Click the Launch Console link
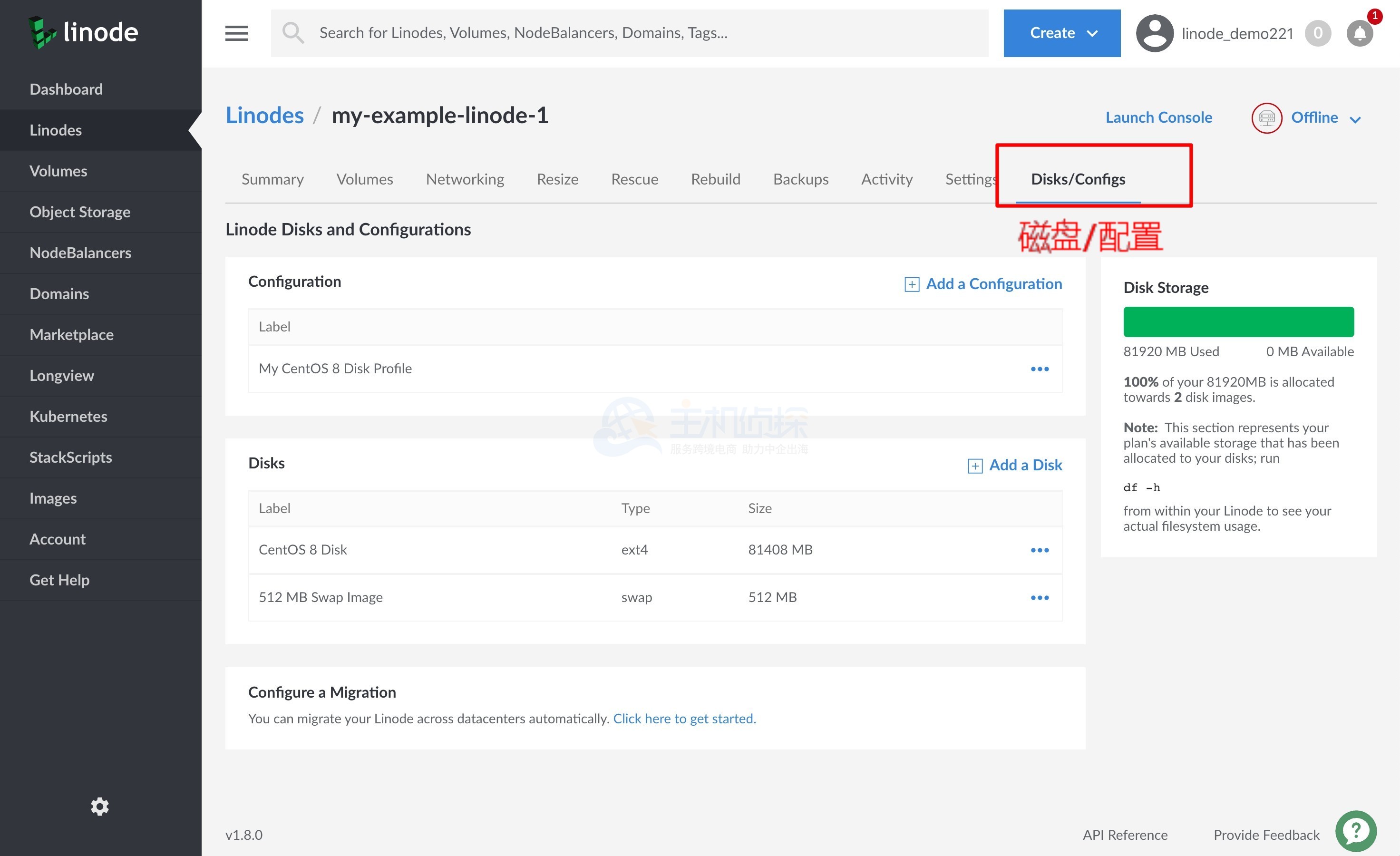 point(1158,117)
